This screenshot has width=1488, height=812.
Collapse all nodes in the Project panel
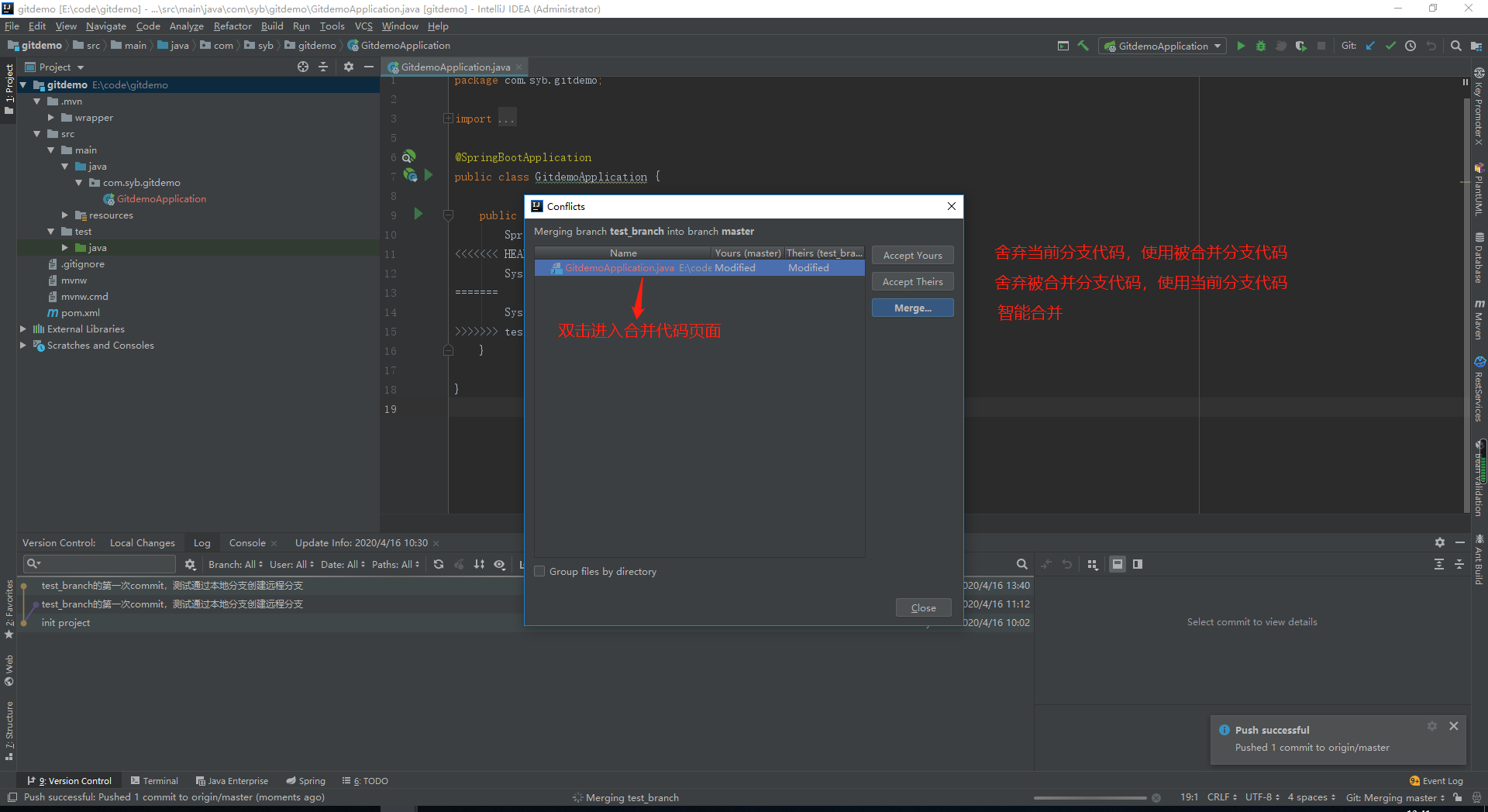click(x=323, y=67)
